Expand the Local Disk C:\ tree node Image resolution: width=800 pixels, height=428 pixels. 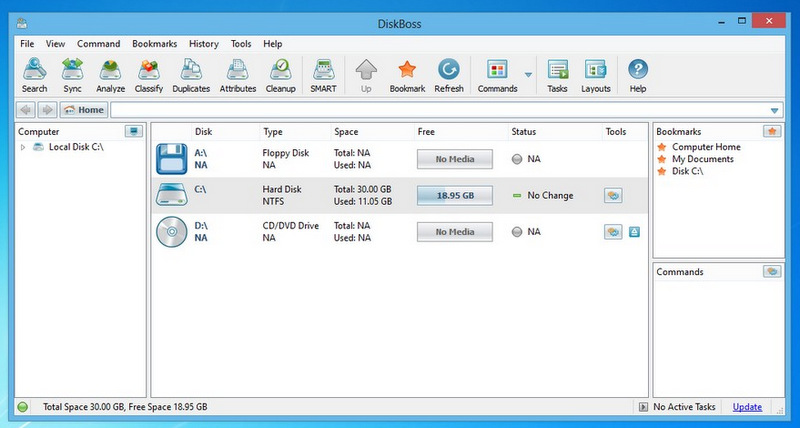(22, 147)
